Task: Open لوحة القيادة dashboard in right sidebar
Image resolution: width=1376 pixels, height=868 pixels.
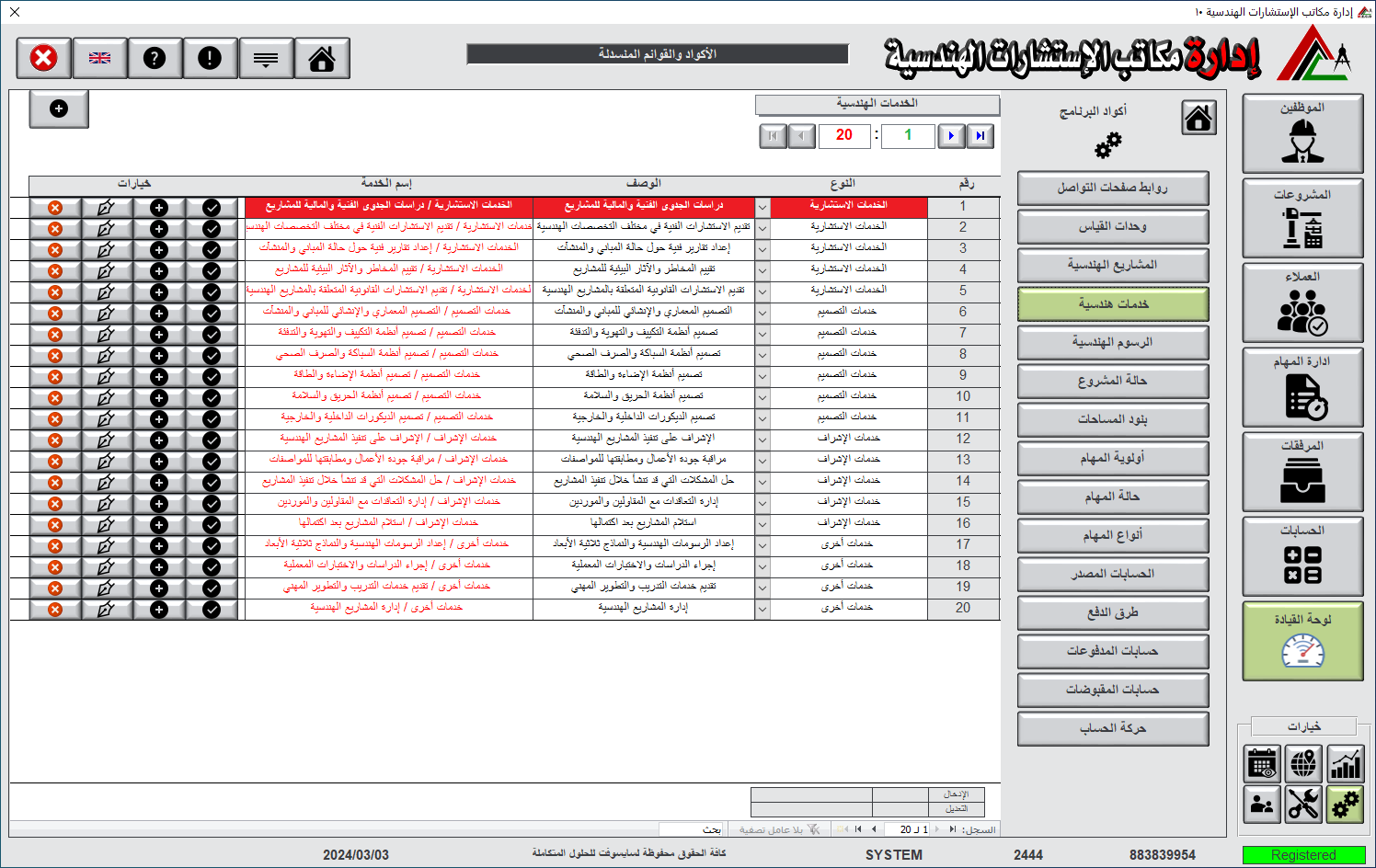Action: click(x=1302, y=641)
